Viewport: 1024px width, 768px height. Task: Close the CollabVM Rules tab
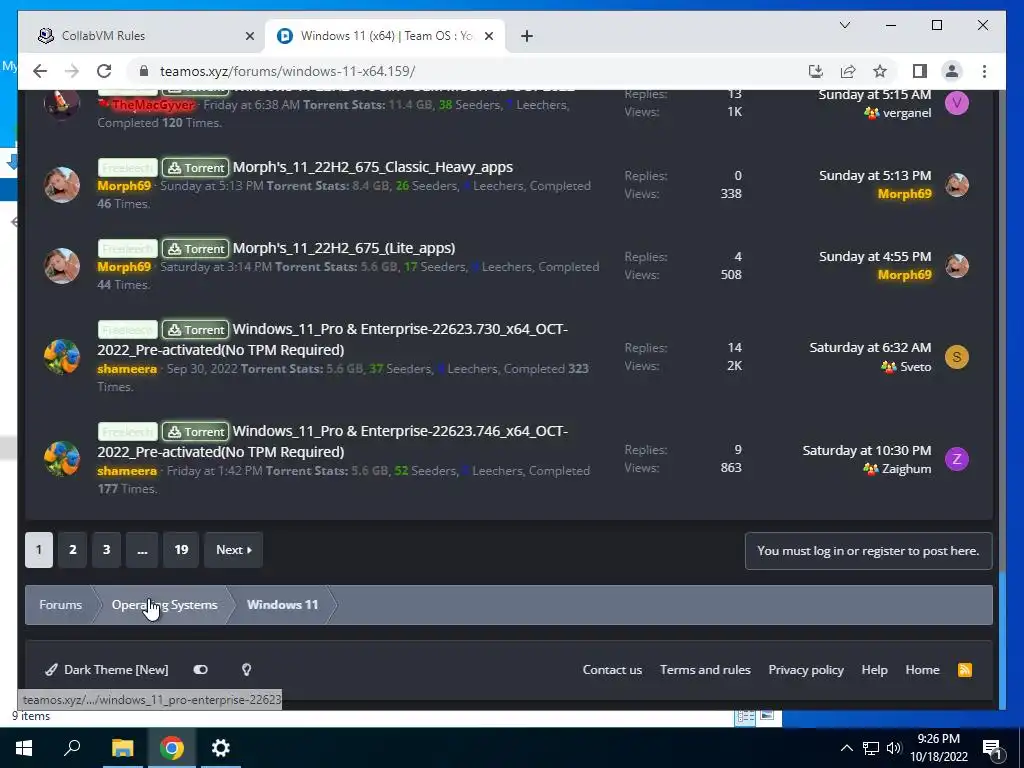pyautogui.click(x=249, y=36)
